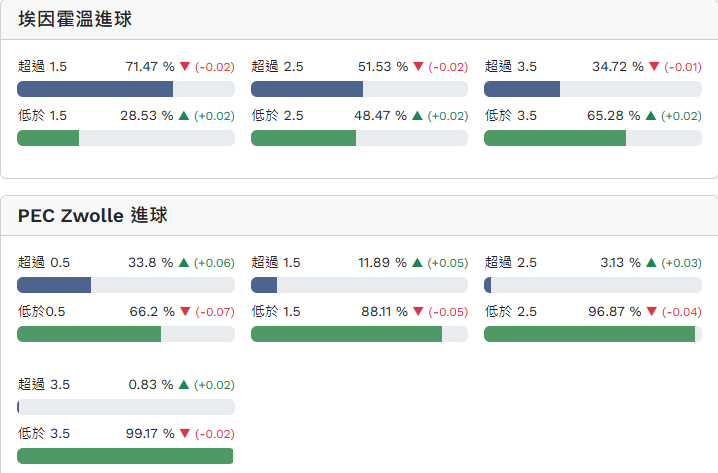Click green up arrow beside 埃因霍溫 低於 1.5
Image resolution: width=718 pixels, height=473 pixels.
[x=184, y=116]
